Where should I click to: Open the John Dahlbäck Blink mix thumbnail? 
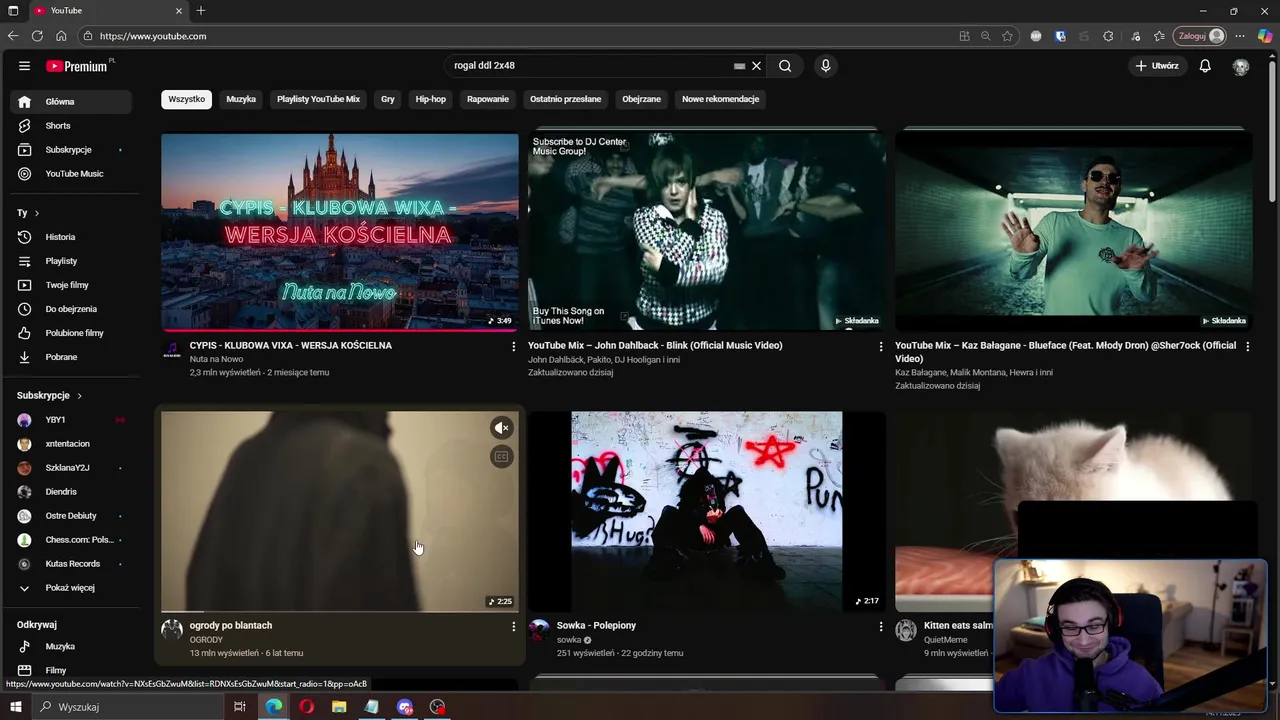tap(707, 231)
